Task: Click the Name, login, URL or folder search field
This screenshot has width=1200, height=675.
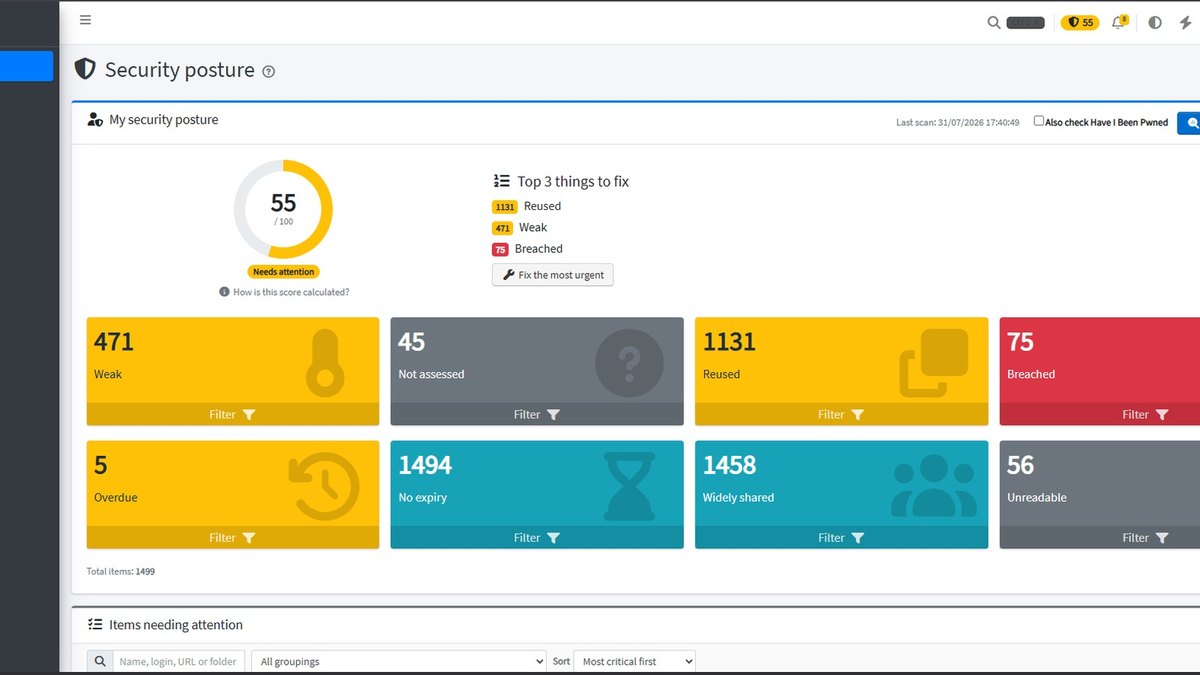Action: (x=178, y=661)
